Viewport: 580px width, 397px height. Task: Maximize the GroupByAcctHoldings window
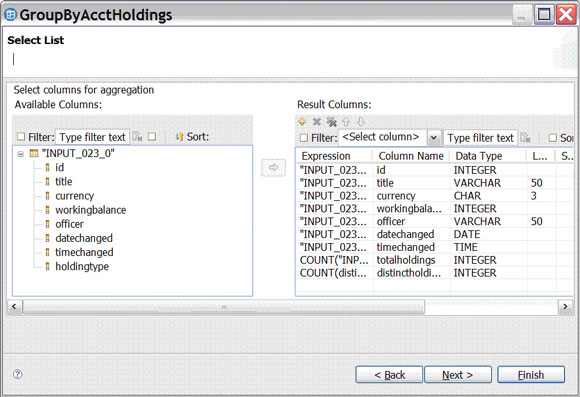pos(544,15)
